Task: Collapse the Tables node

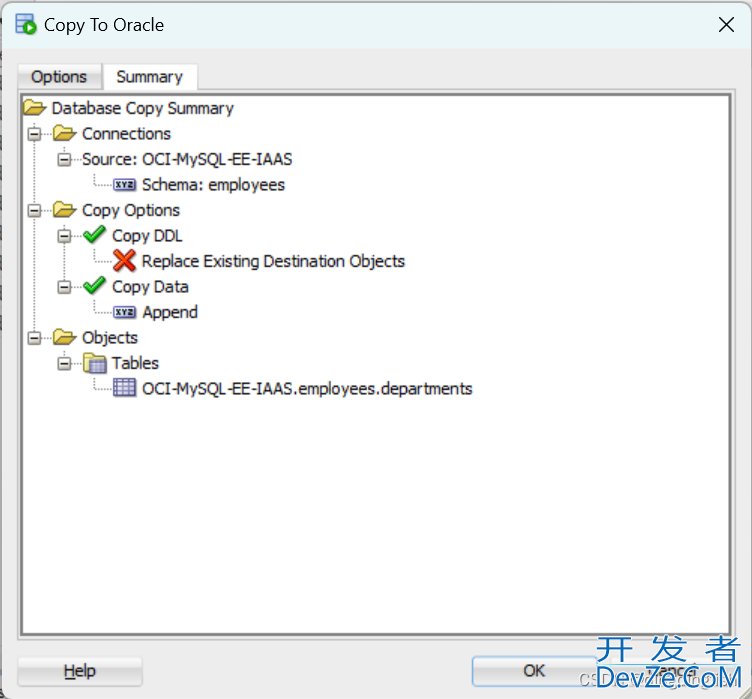Action: tap(64, 363)
